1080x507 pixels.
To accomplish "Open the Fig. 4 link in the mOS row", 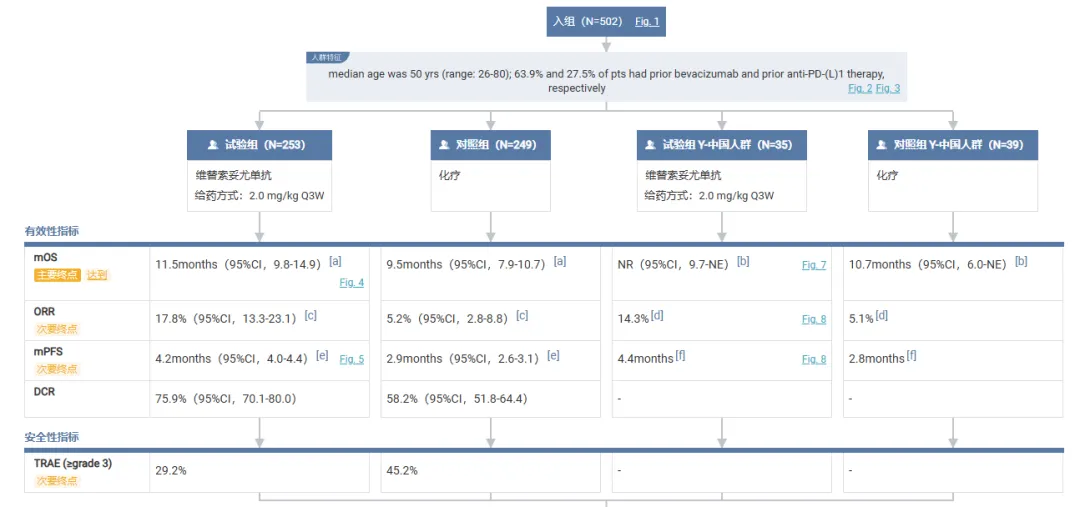I will [x=351, y=283].
